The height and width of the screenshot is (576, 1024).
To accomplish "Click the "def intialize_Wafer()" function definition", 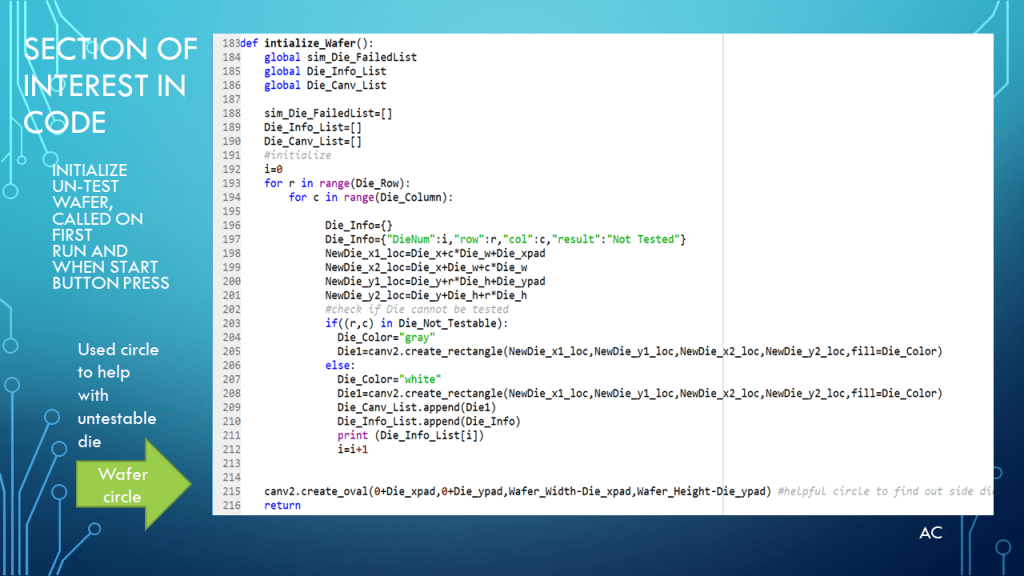I will pyautogui.click(x=307, y=44).
